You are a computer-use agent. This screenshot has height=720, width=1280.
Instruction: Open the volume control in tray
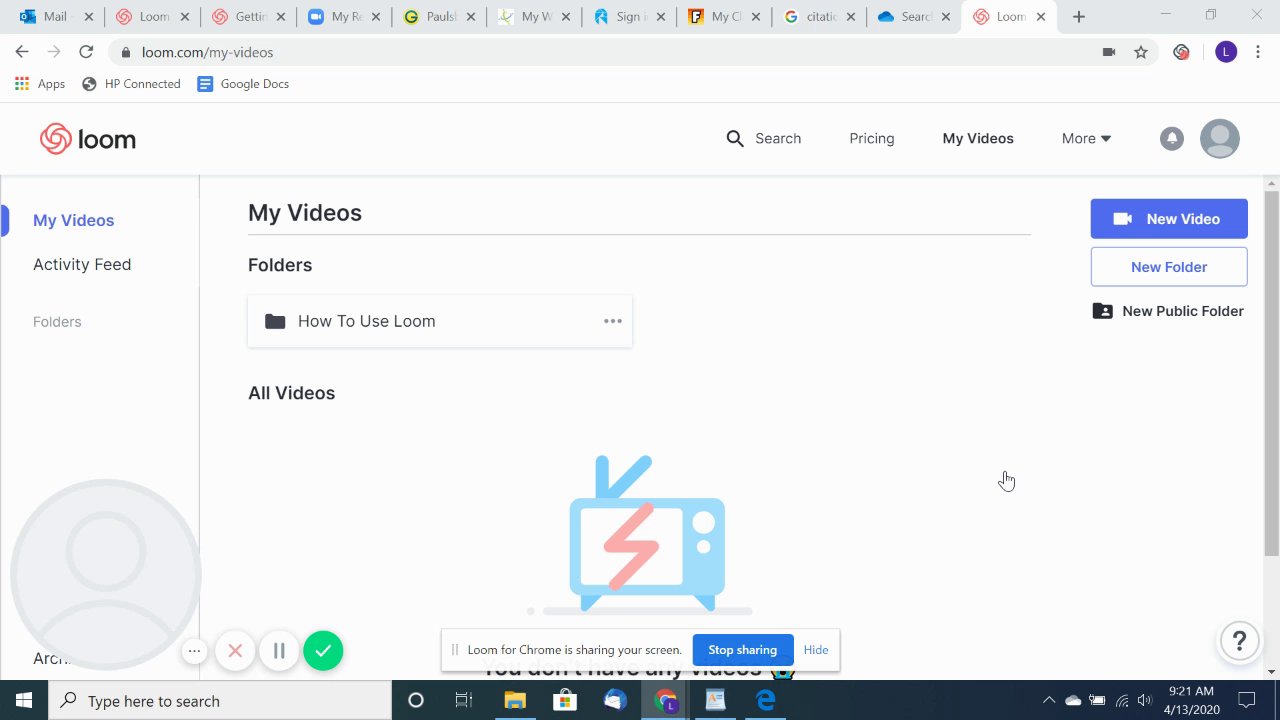1145,700
